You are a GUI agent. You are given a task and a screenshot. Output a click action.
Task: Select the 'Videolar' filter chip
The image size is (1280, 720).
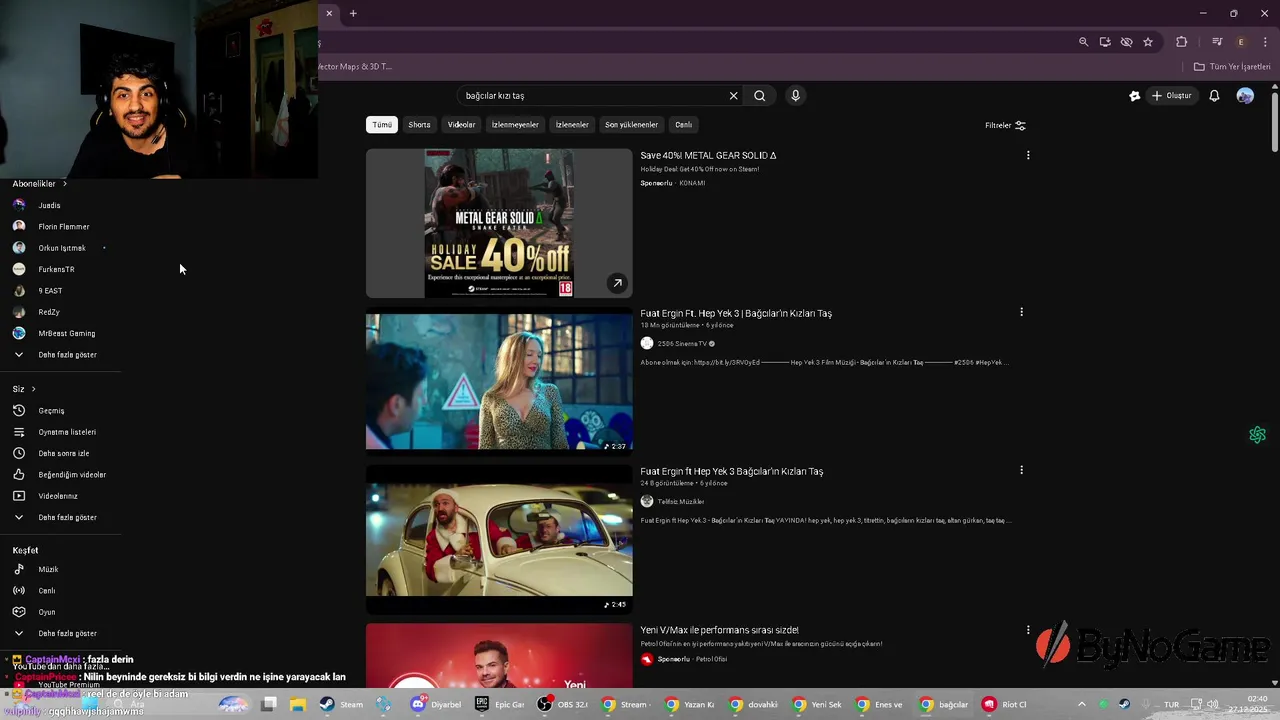coord(461,125)
